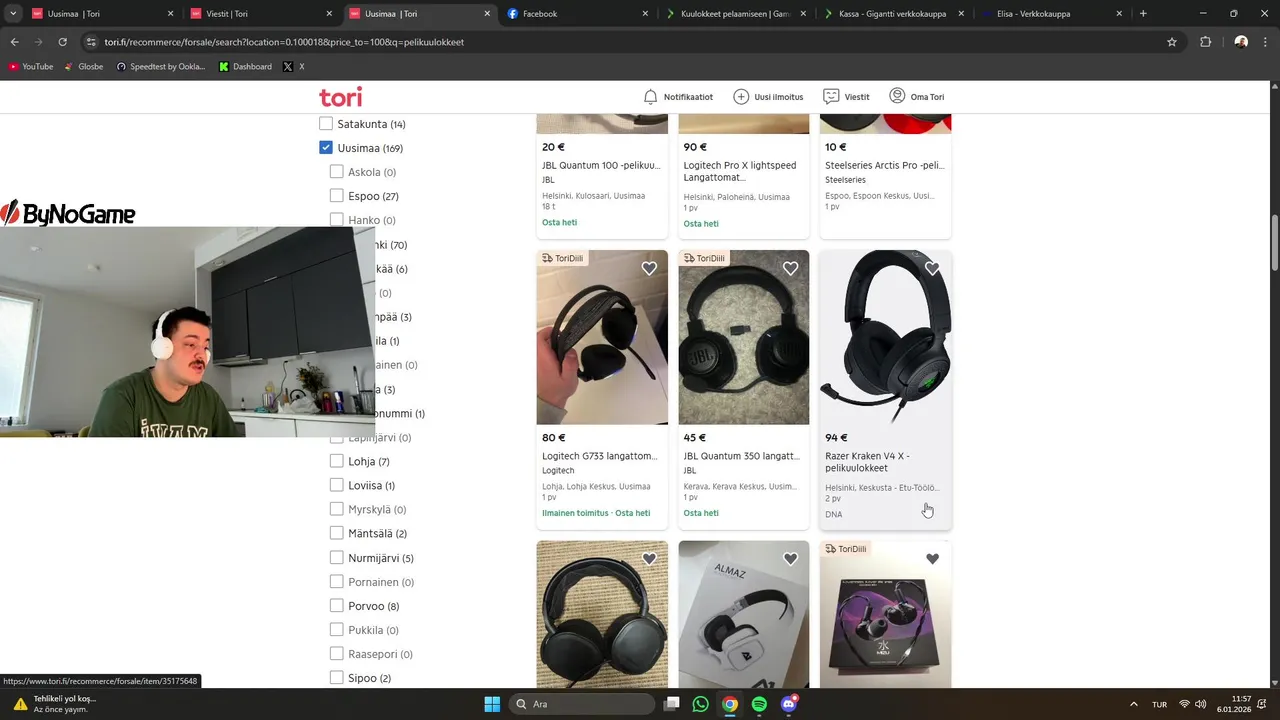
Task: Go back in browser history
Action: coord(14,42)
